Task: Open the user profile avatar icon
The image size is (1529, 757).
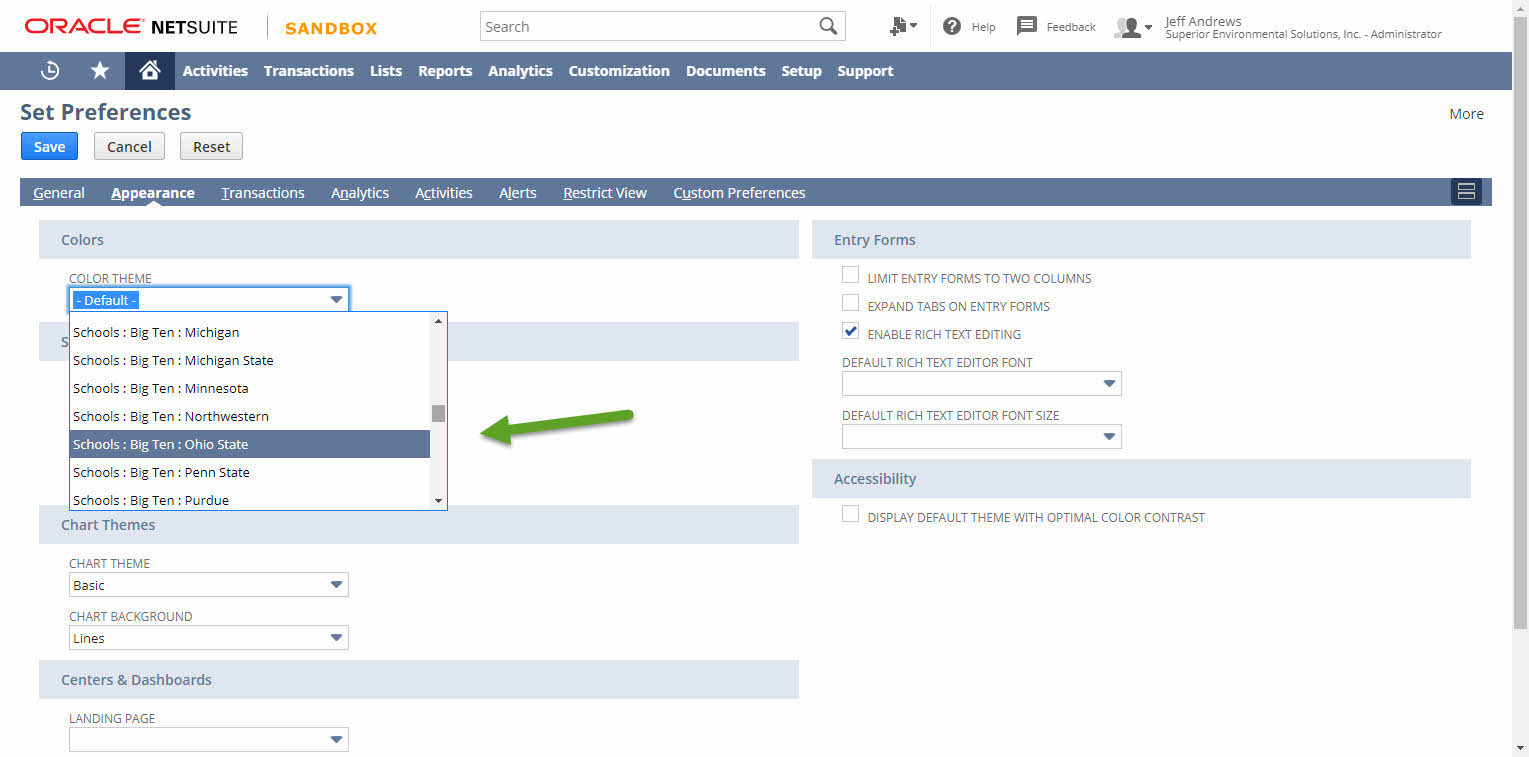Action: (1129, 27)
